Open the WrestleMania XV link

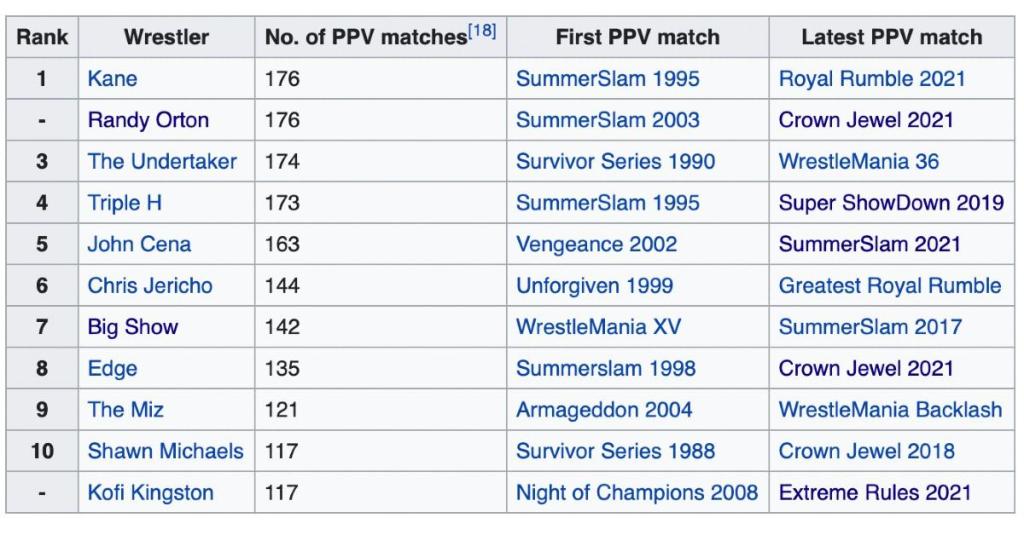coord(590,327)
